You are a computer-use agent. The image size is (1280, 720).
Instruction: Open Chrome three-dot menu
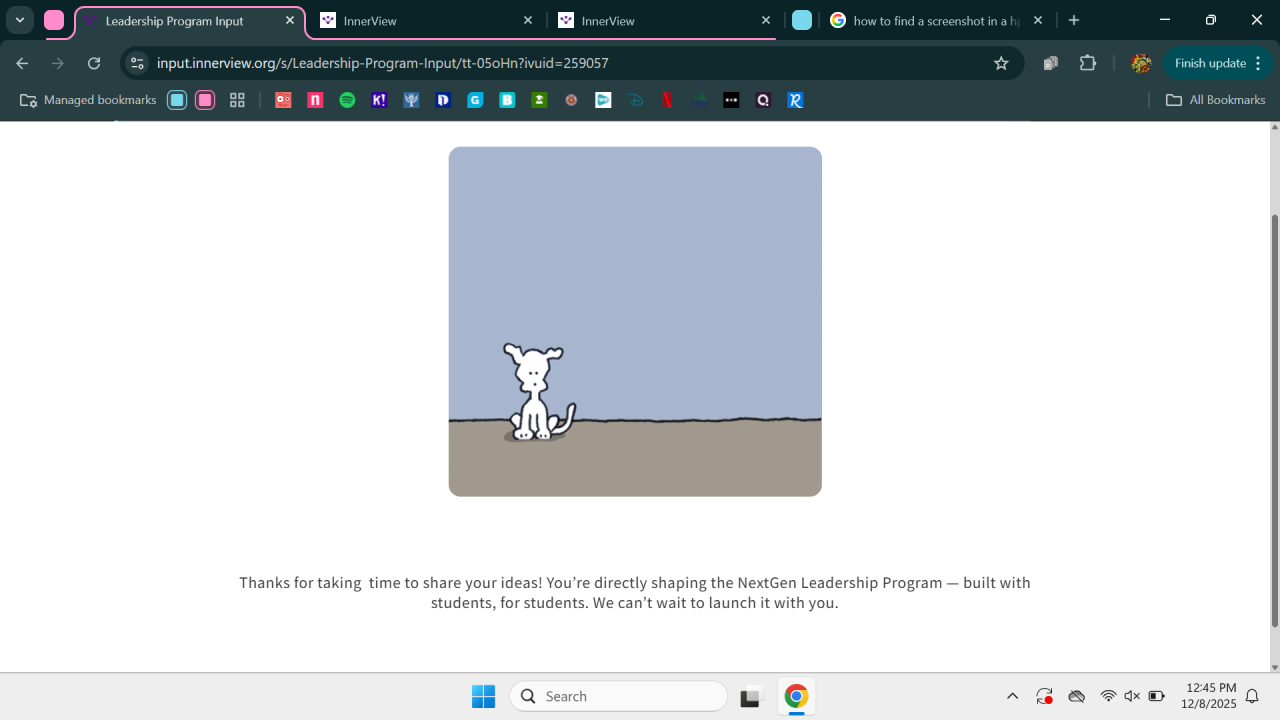pyautogui.click(x=1258, y=63)
